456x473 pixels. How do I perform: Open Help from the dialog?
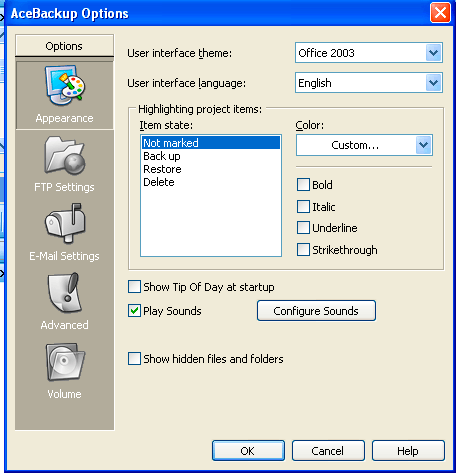pyautogui.click(x=408, y=451)
